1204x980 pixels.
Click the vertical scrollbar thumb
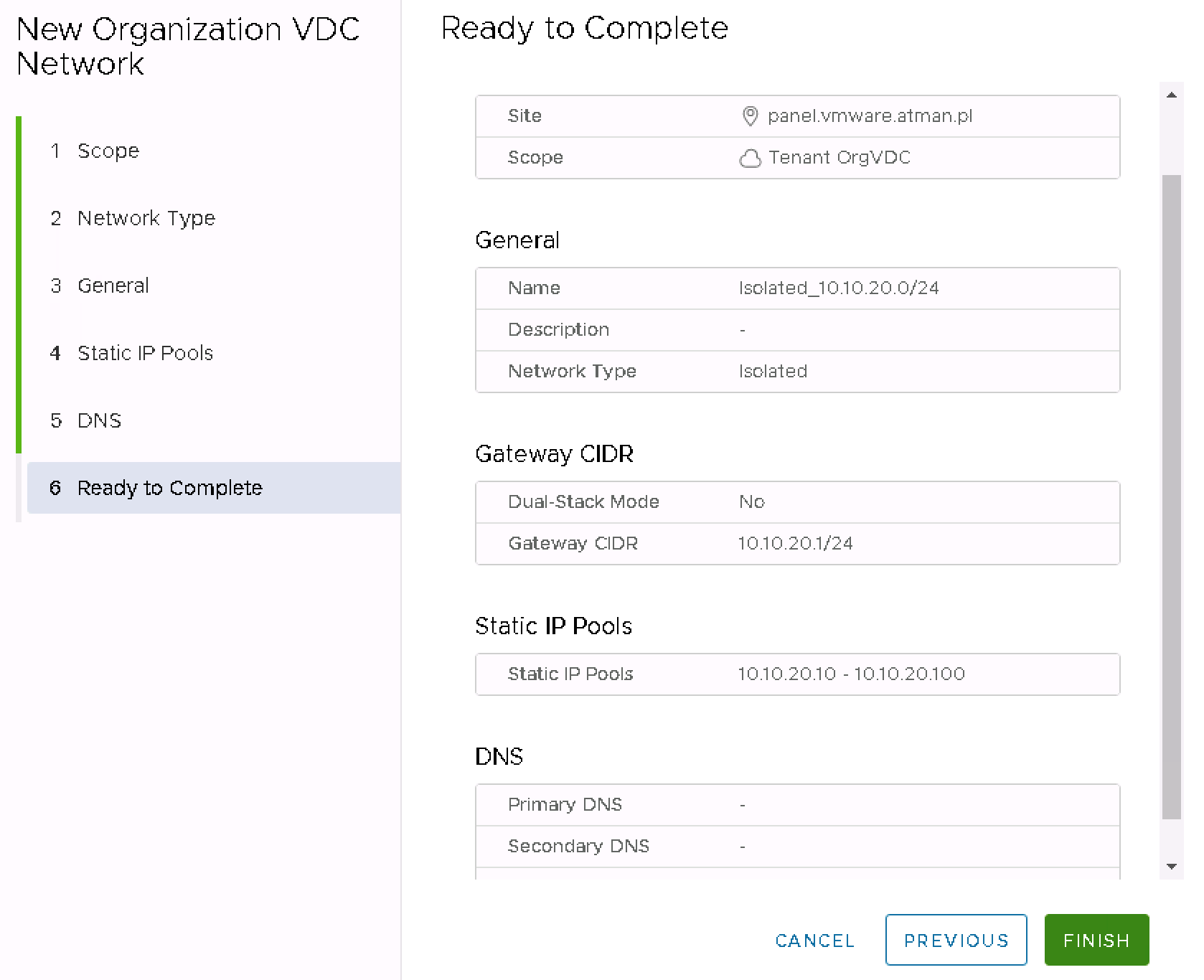click(x=1171, y=495)
